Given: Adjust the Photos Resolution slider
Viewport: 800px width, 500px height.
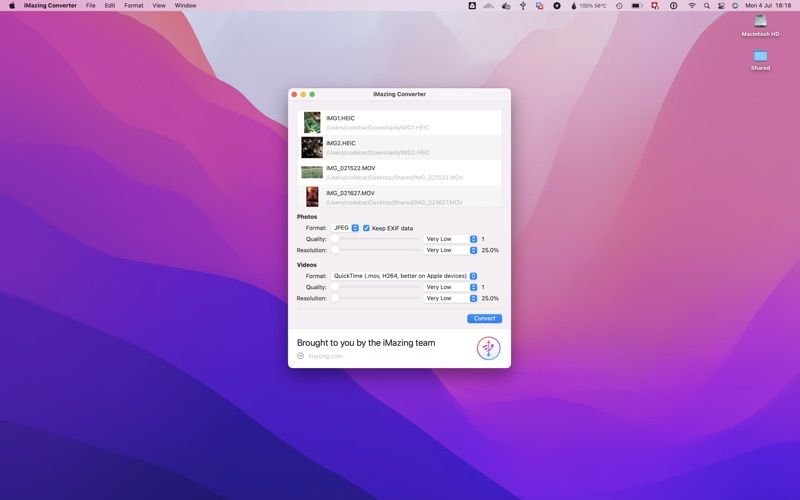Looking at the screenshot, I should point(377,250).
